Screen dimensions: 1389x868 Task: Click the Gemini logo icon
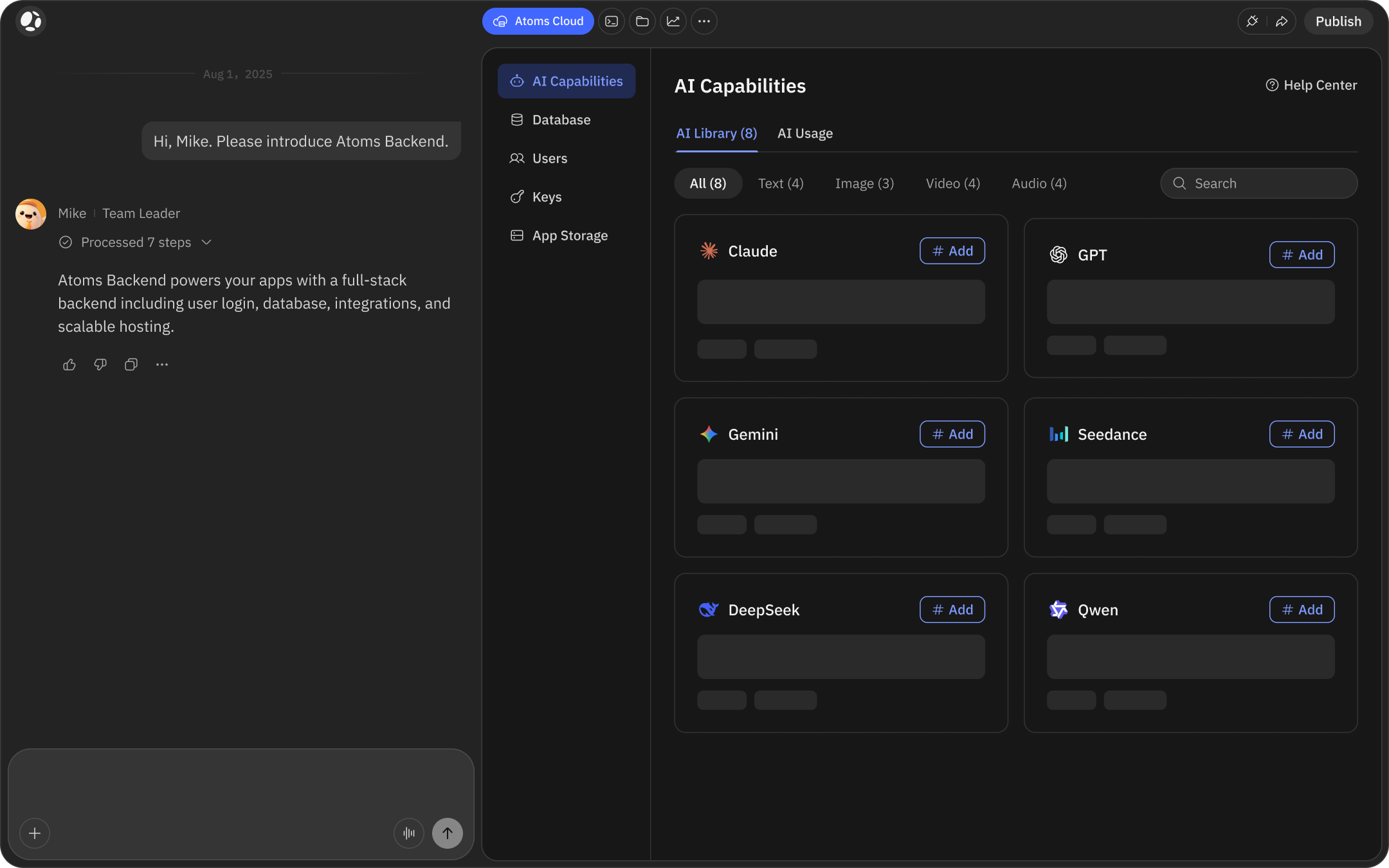(709, 434)
